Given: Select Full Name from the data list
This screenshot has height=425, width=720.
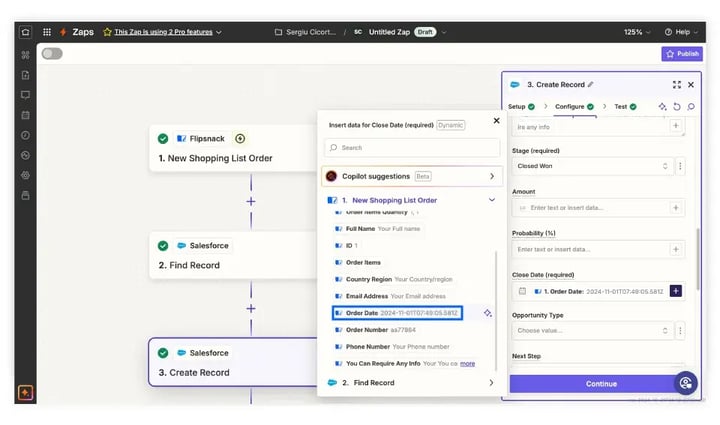Looking at the screenshot, I should pos(377,229).
